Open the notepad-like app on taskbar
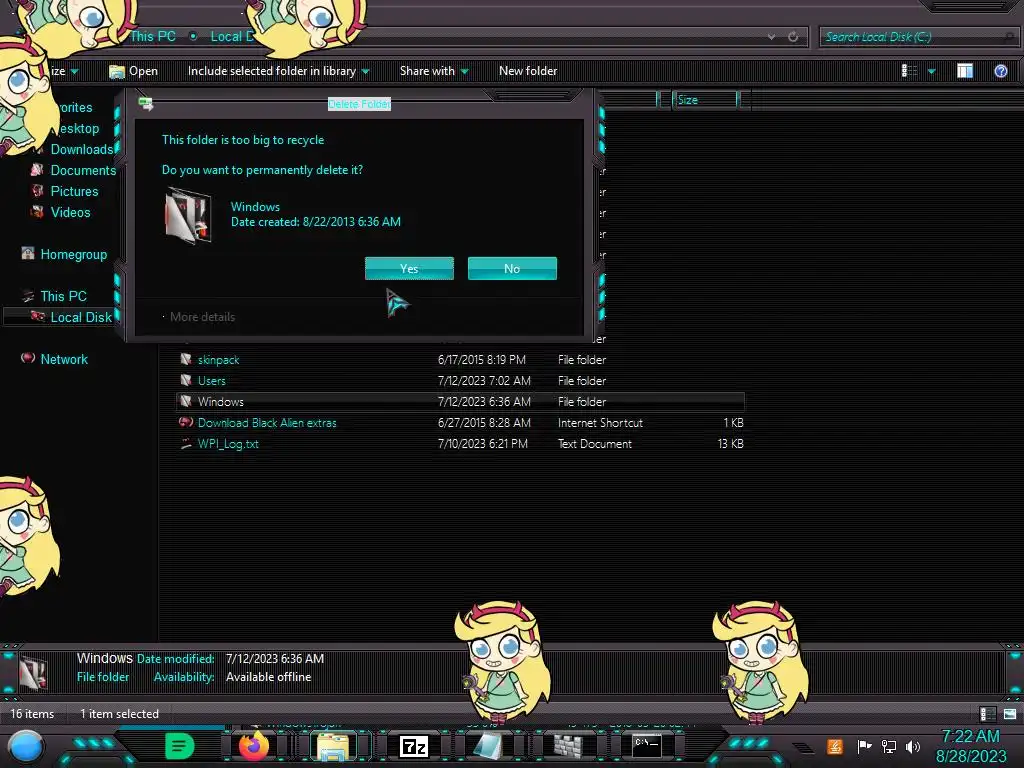This screenshot has height=768, width=1024. [x=487, y=746]
